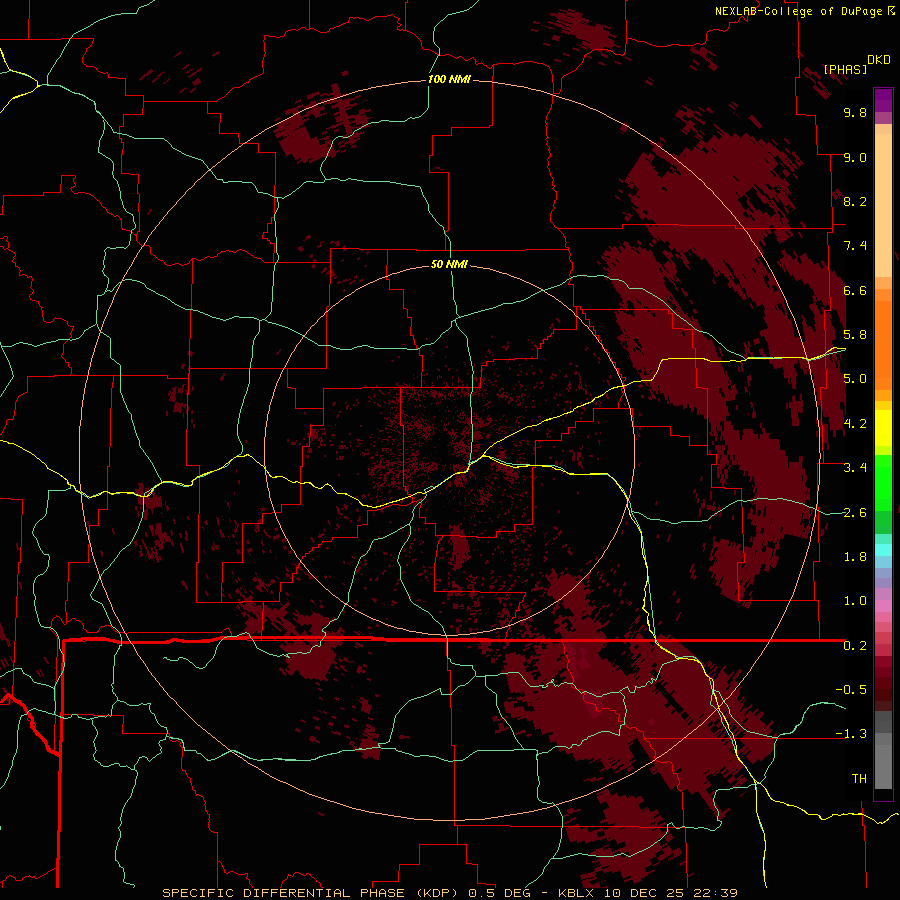Click the 7.4 value on the KDP legend
Viewport: 900px width, 900px height.
tap(855, 246)
